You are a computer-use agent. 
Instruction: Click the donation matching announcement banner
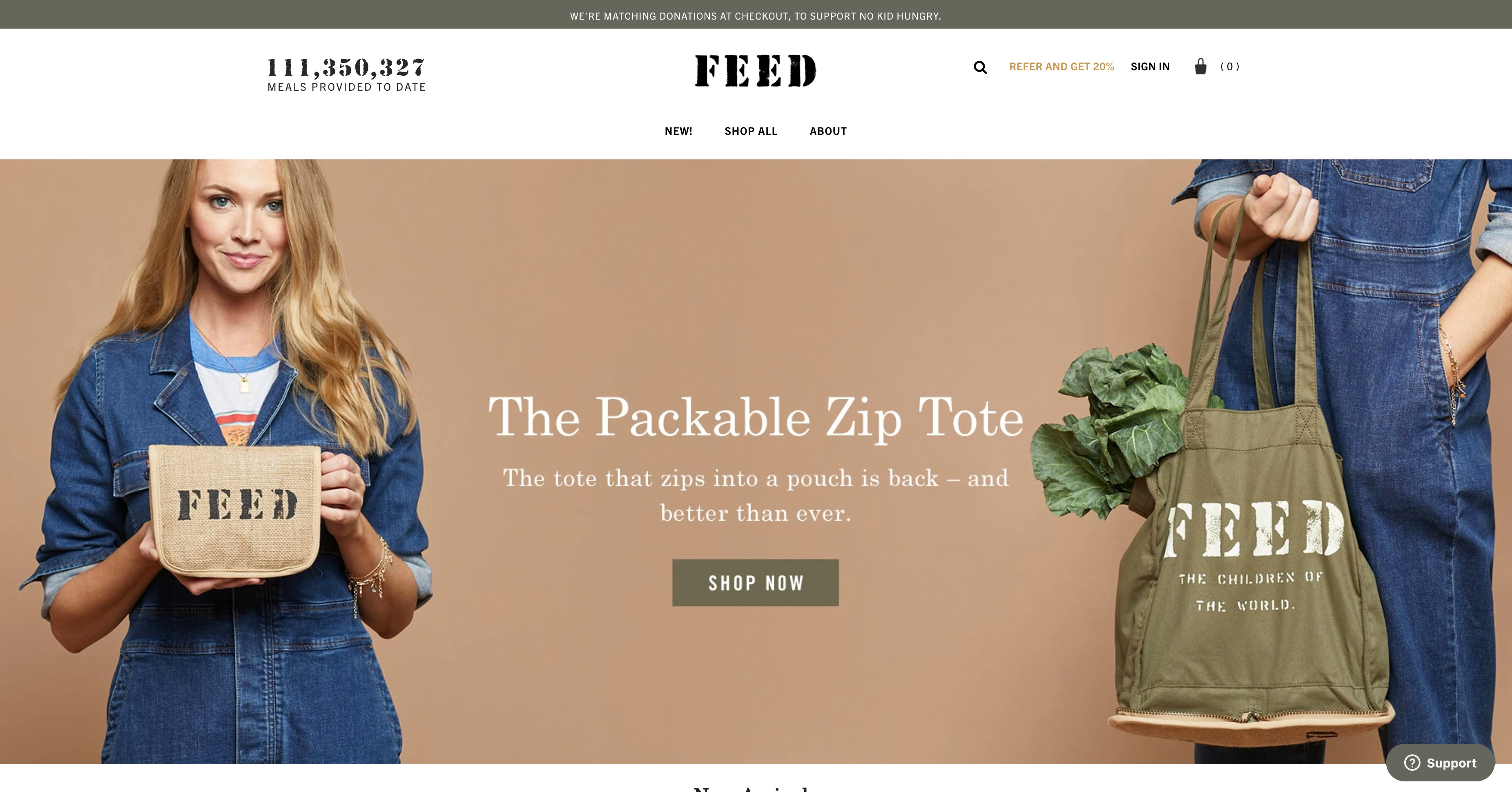756,16
